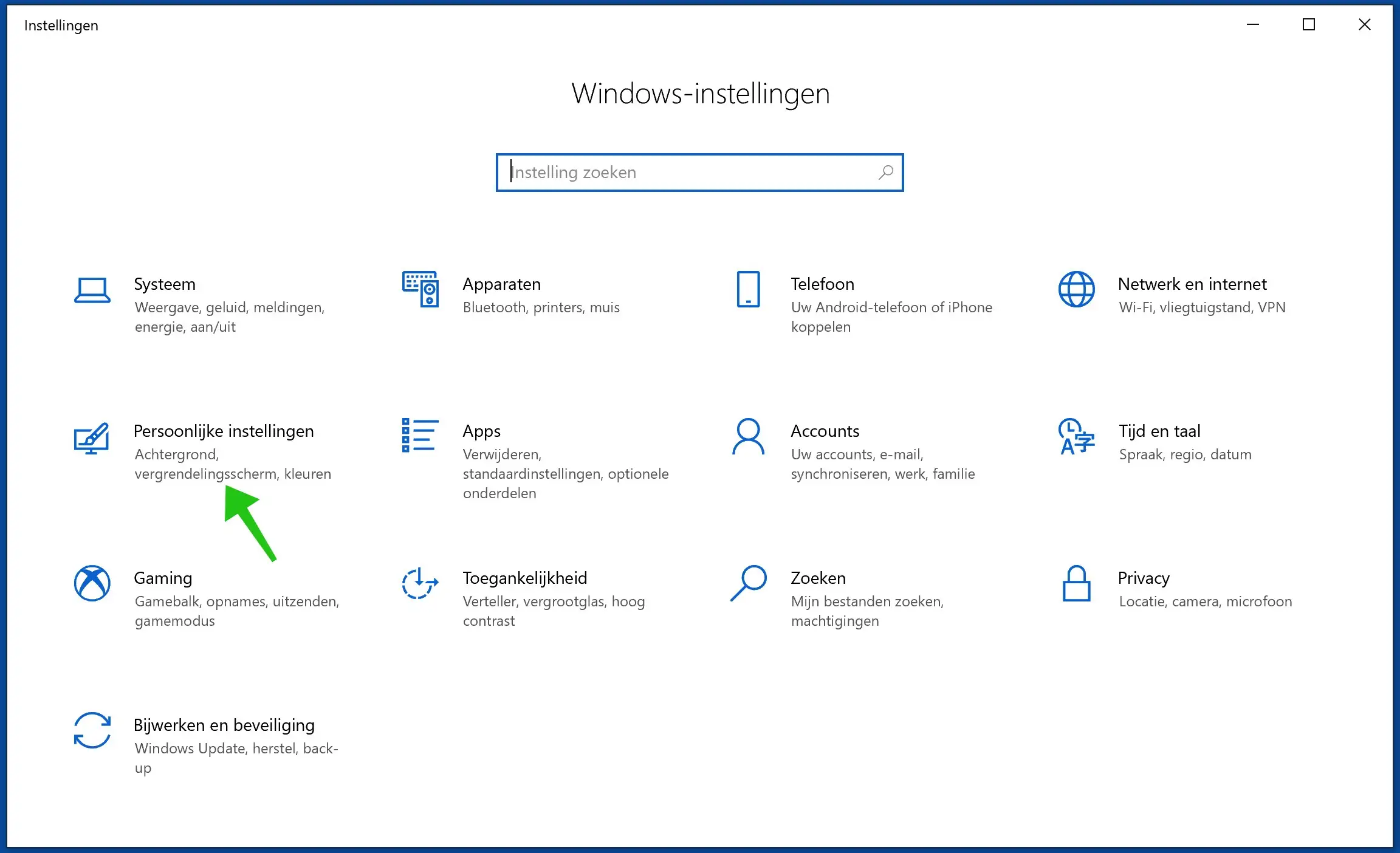Open the Gaming category title
1400x853 pixels.
(x=163, y=578)
